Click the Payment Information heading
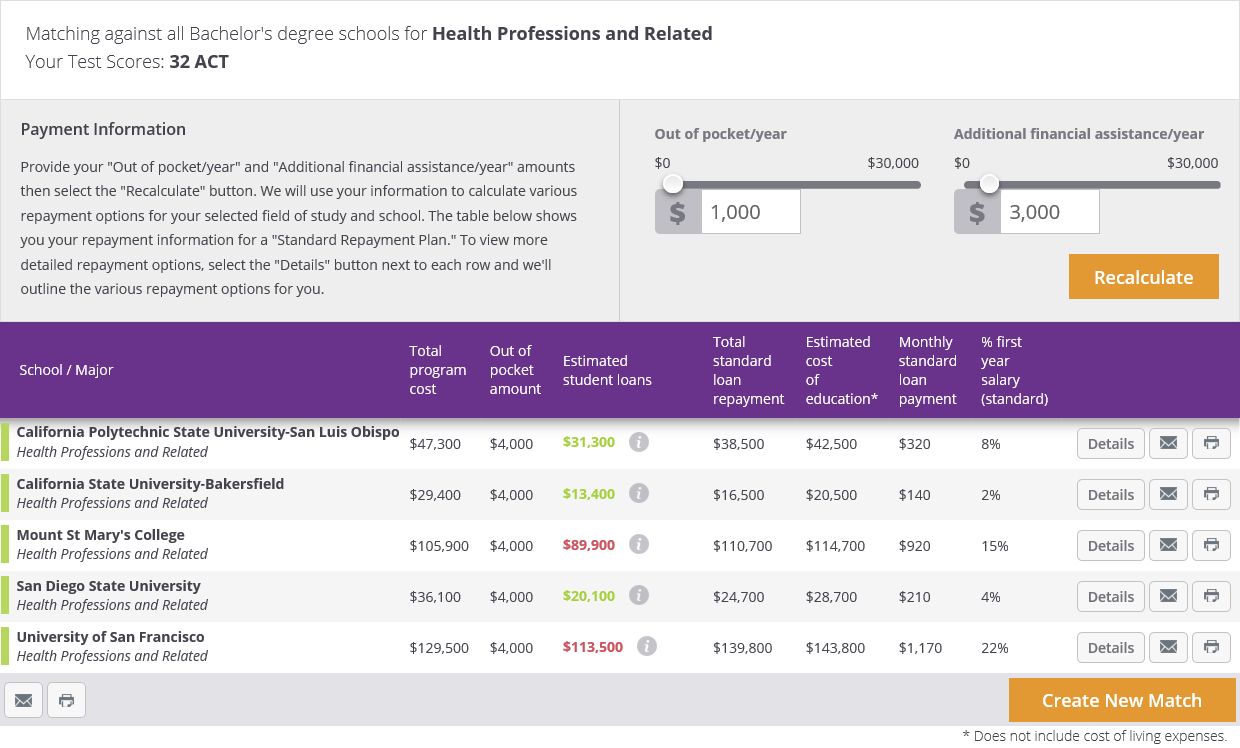The width and height of the screenshot is (1240, 748). (103, 129)
